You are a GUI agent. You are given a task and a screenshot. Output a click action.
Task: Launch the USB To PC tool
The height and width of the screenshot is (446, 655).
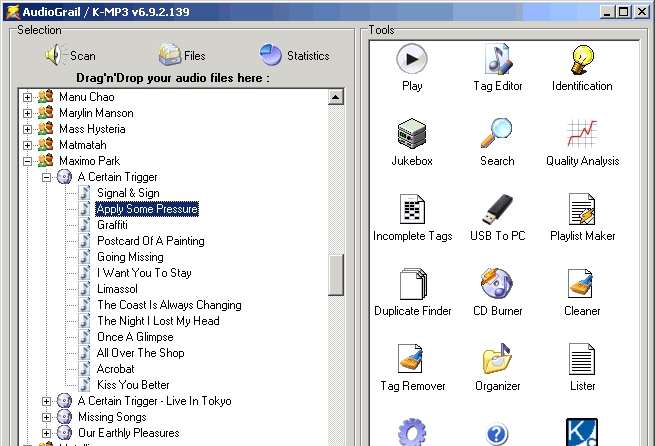click(x=498, y=218)
